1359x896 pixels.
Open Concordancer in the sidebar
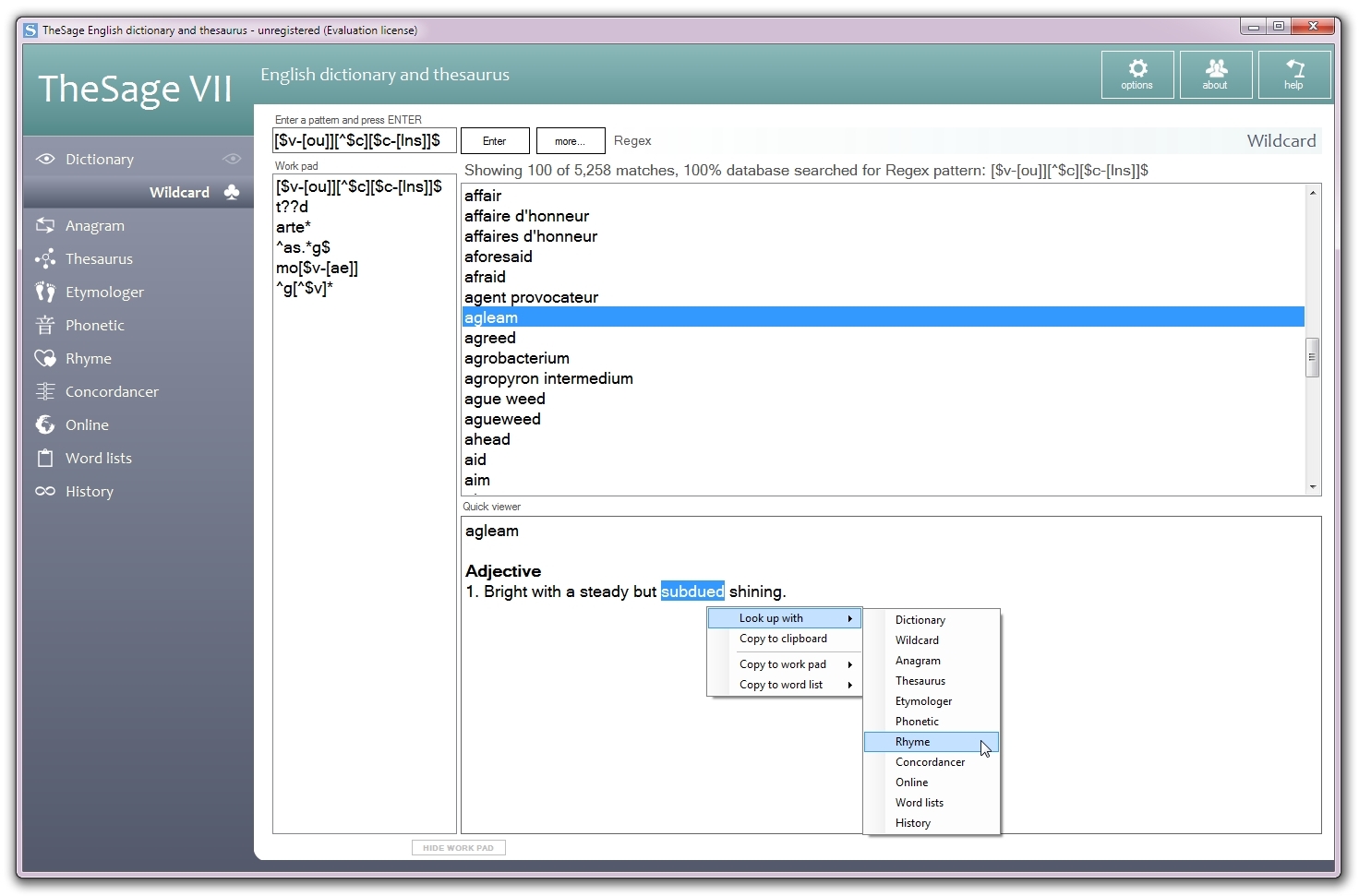(138, 391)
